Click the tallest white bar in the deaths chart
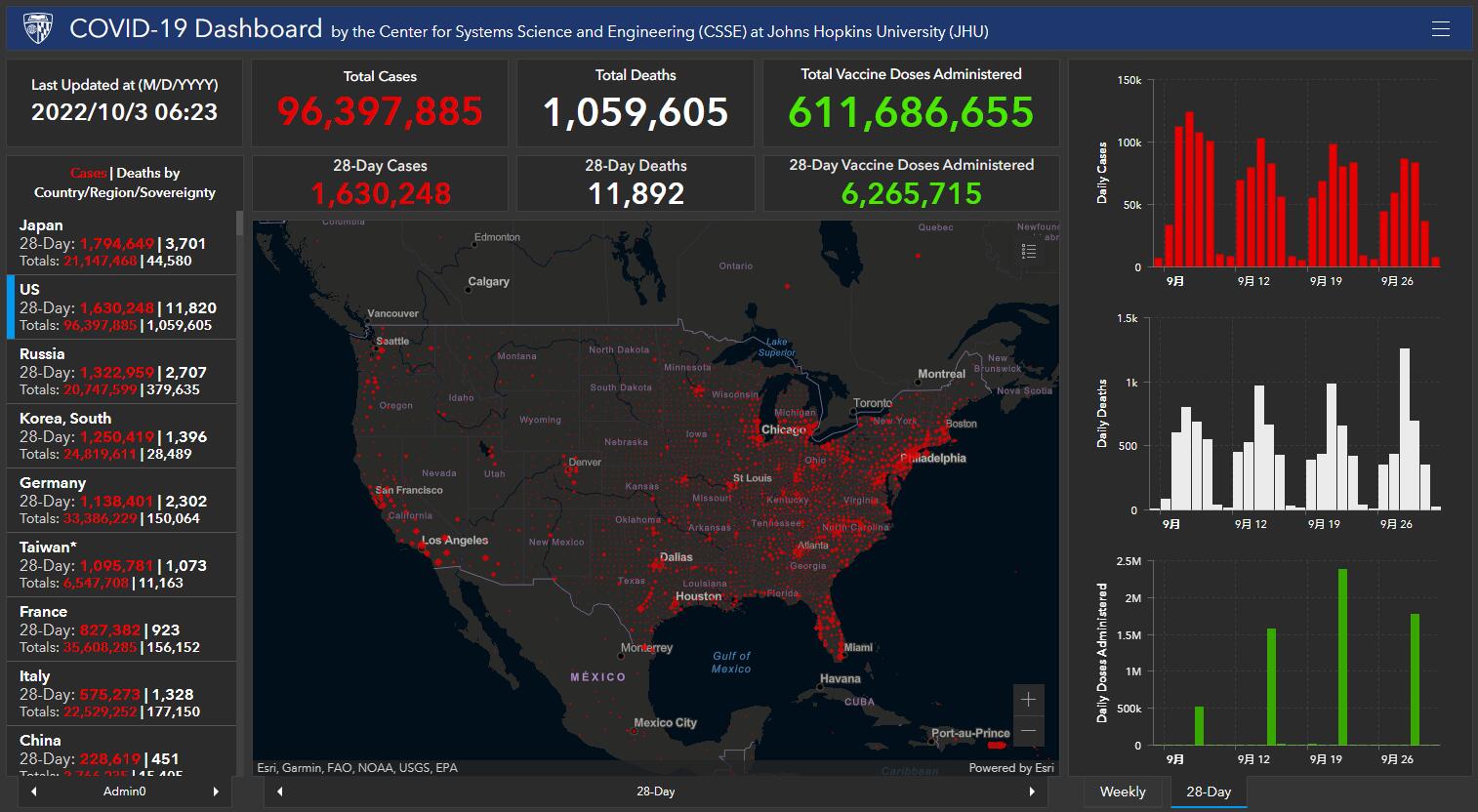 pyautogui.click(x=1404, y=429)
